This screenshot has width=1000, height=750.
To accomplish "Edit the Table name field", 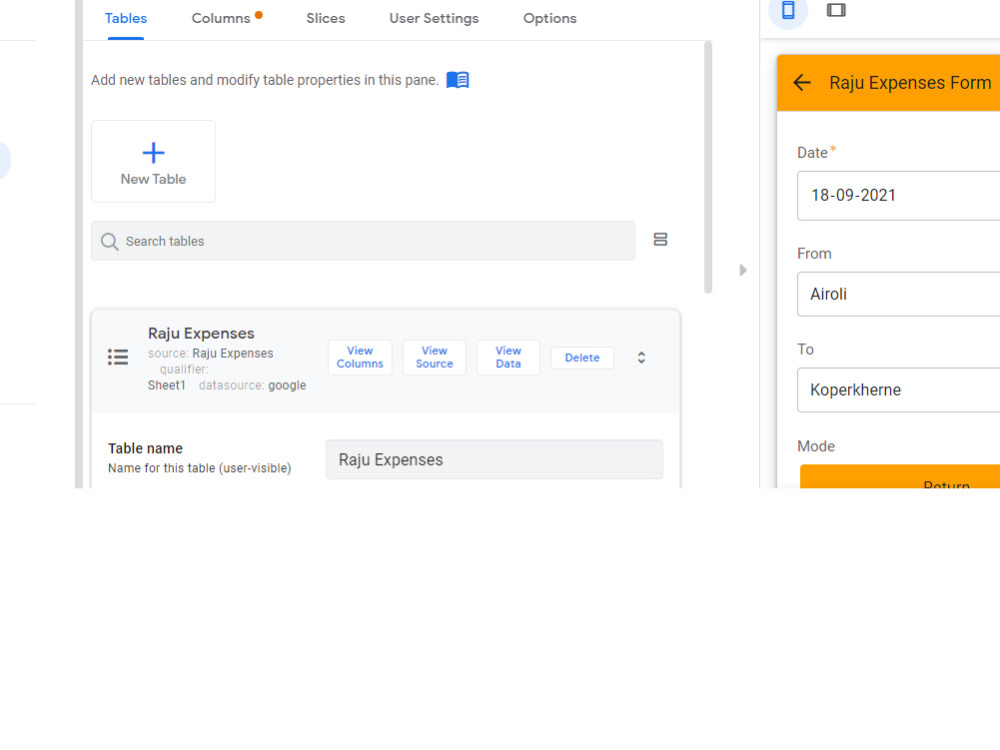I will pyautogui.click(x=494, y=459).
